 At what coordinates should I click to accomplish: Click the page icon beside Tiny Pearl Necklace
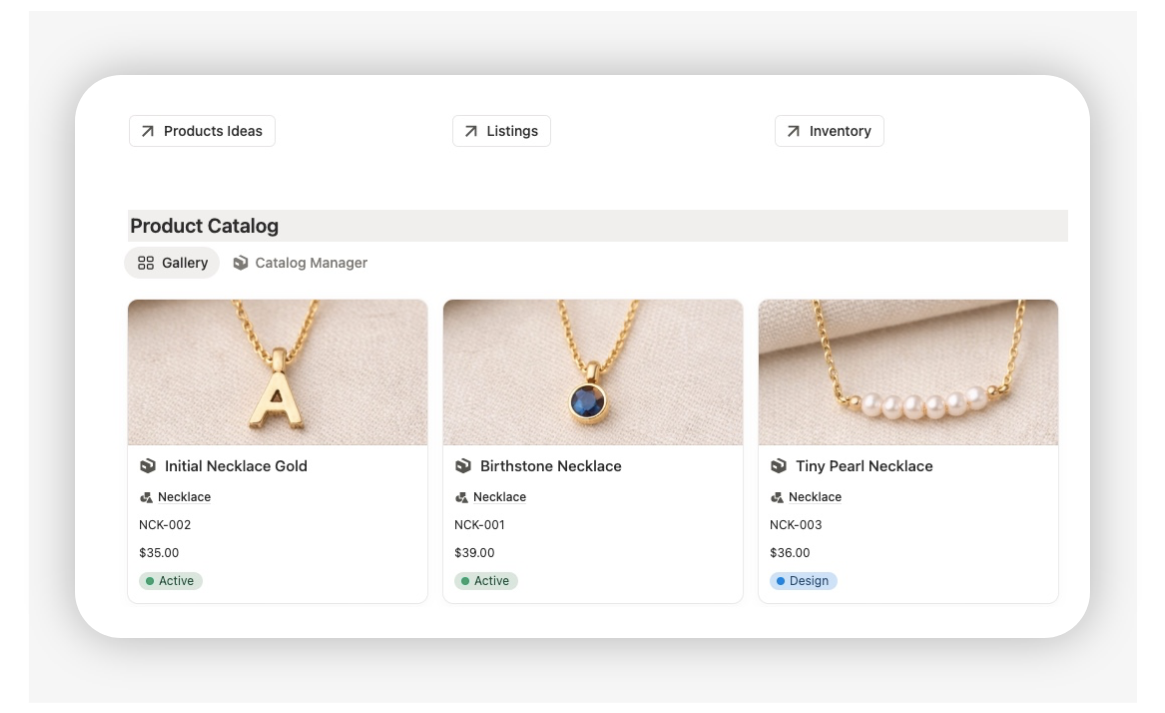point(778,465)
